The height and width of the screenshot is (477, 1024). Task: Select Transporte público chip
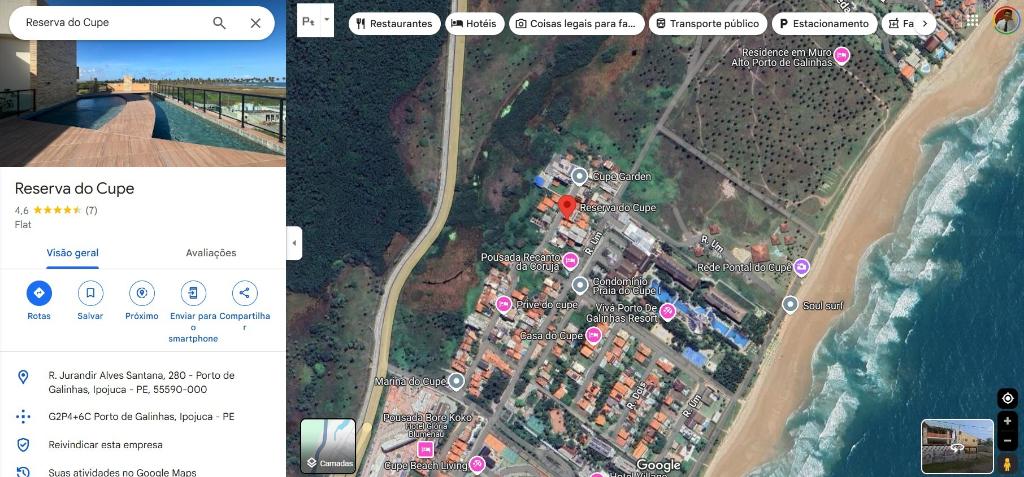(708, 24)
